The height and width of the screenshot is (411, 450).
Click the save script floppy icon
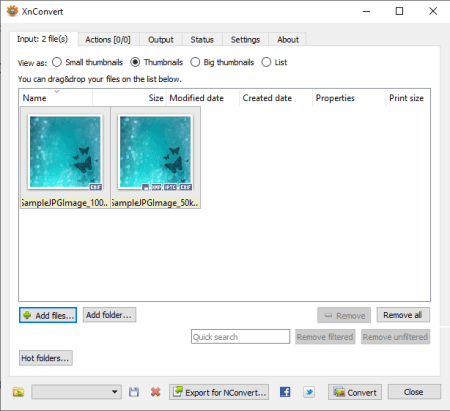pos(134,392)
